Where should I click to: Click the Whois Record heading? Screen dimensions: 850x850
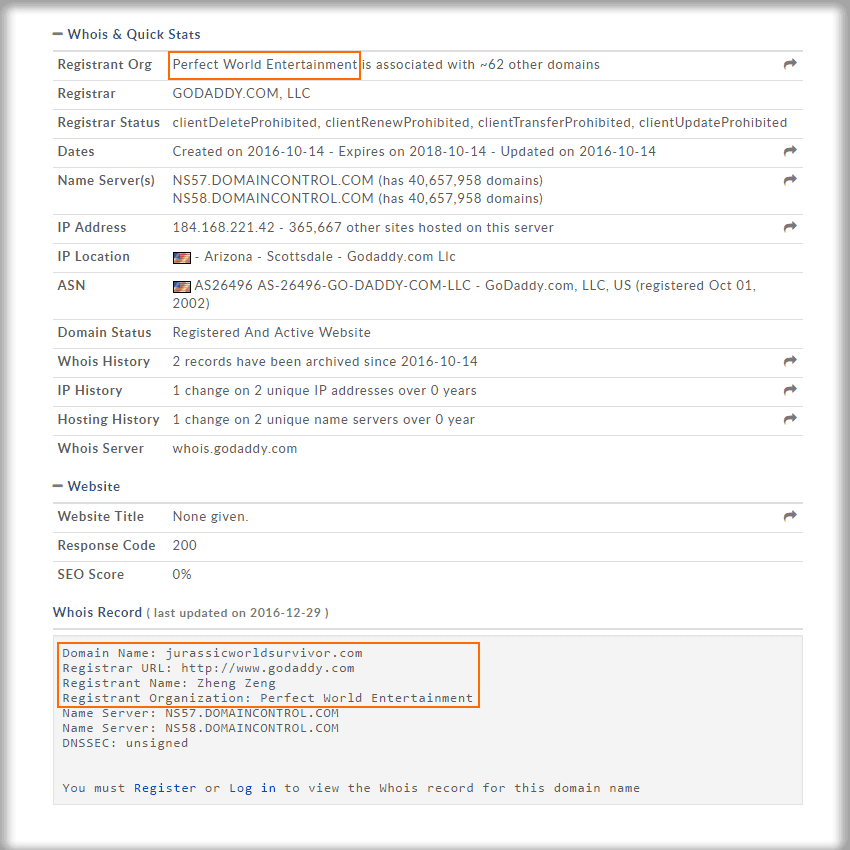click(97, 612)
